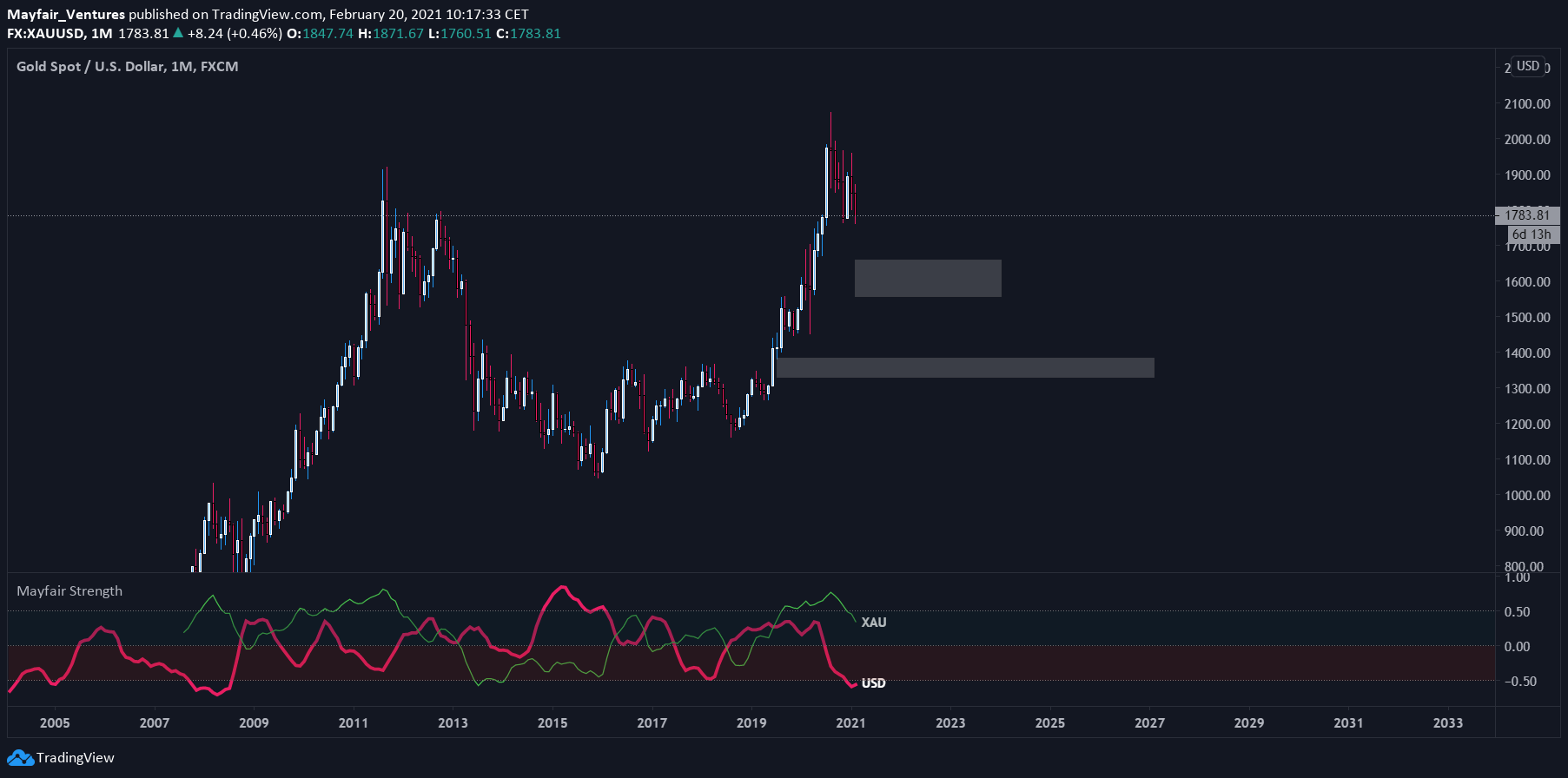Click the TradingView cloud logo icon
1568x778 pixels.
click(x=20, y=758)
